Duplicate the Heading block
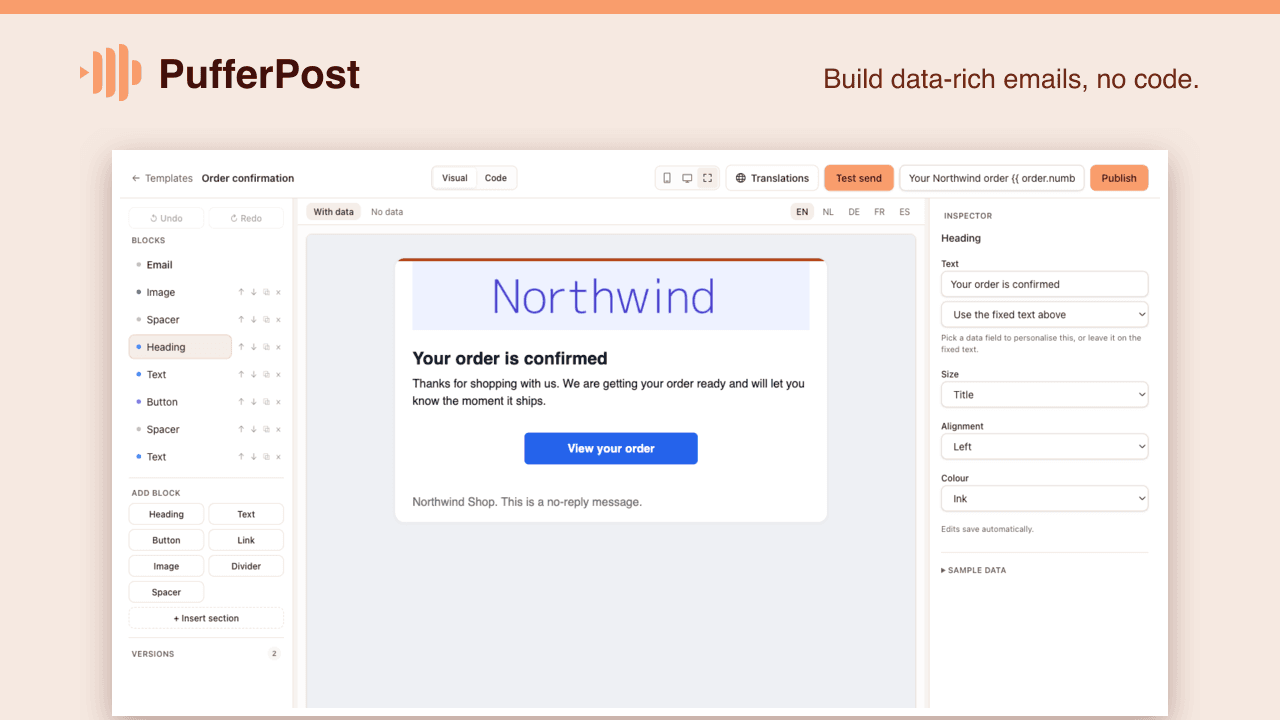1280x720 pixels. (266, 347)
